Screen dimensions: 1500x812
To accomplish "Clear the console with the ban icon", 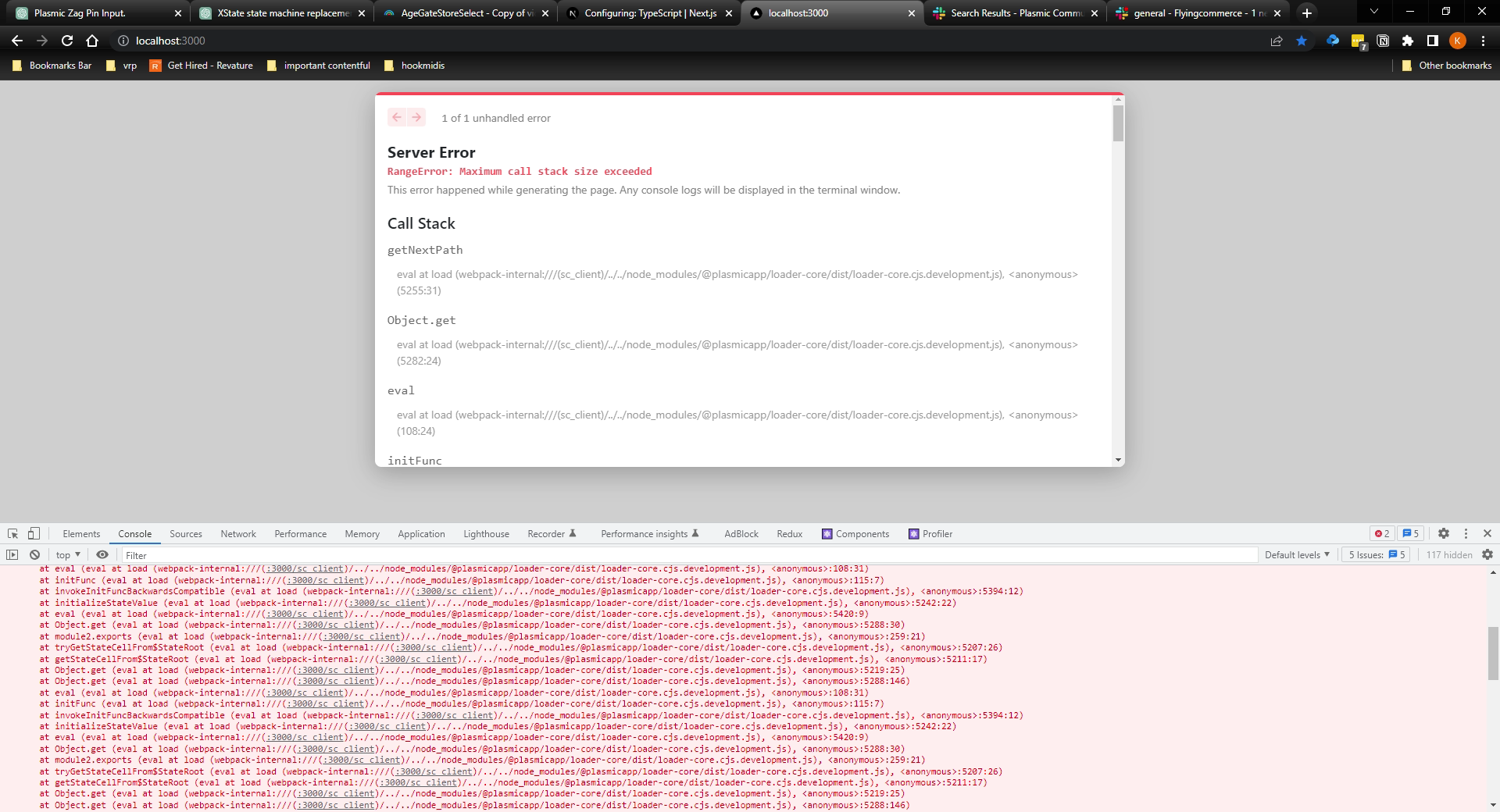I will [34, 555].
